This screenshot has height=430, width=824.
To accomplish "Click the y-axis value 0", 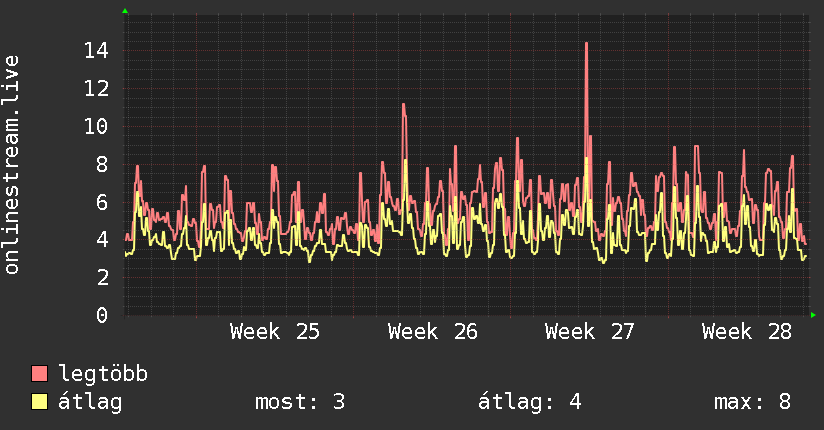I will point(102,315).
